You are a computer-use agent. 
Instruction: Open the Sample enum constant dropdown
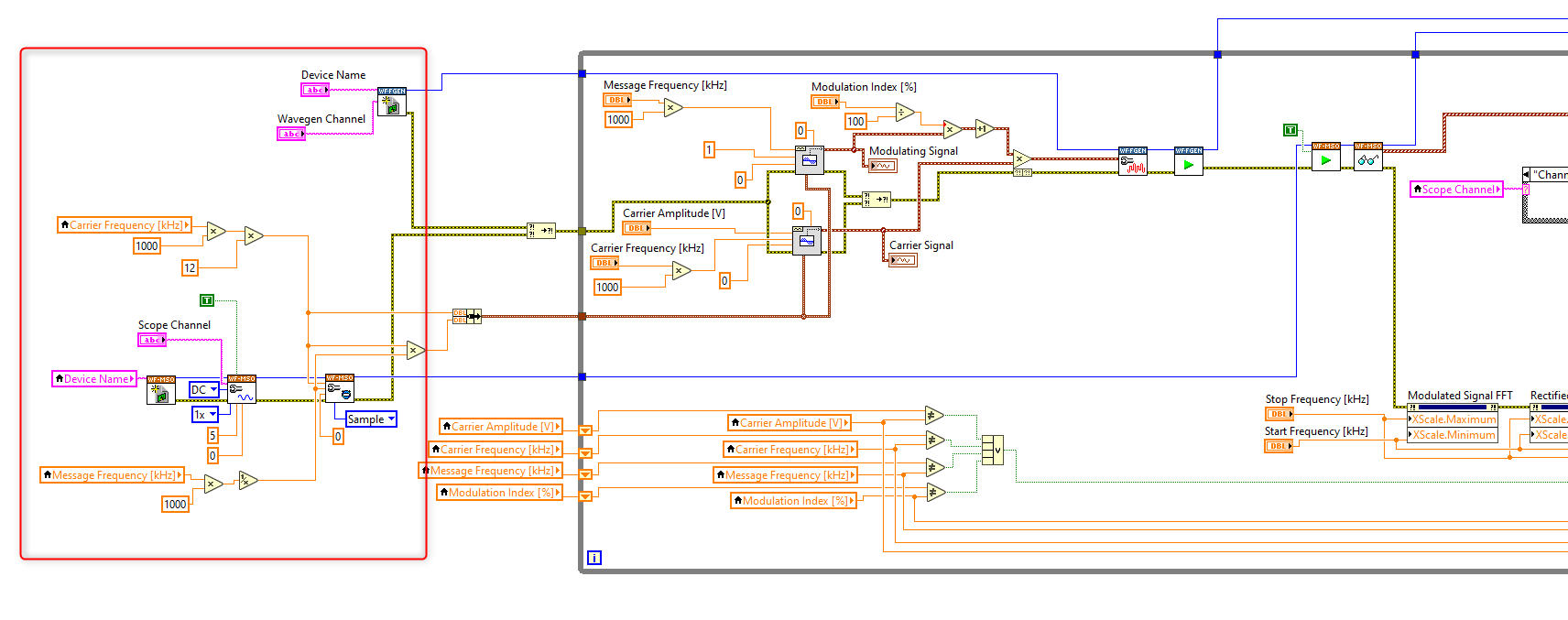click(x=371, y=419)
